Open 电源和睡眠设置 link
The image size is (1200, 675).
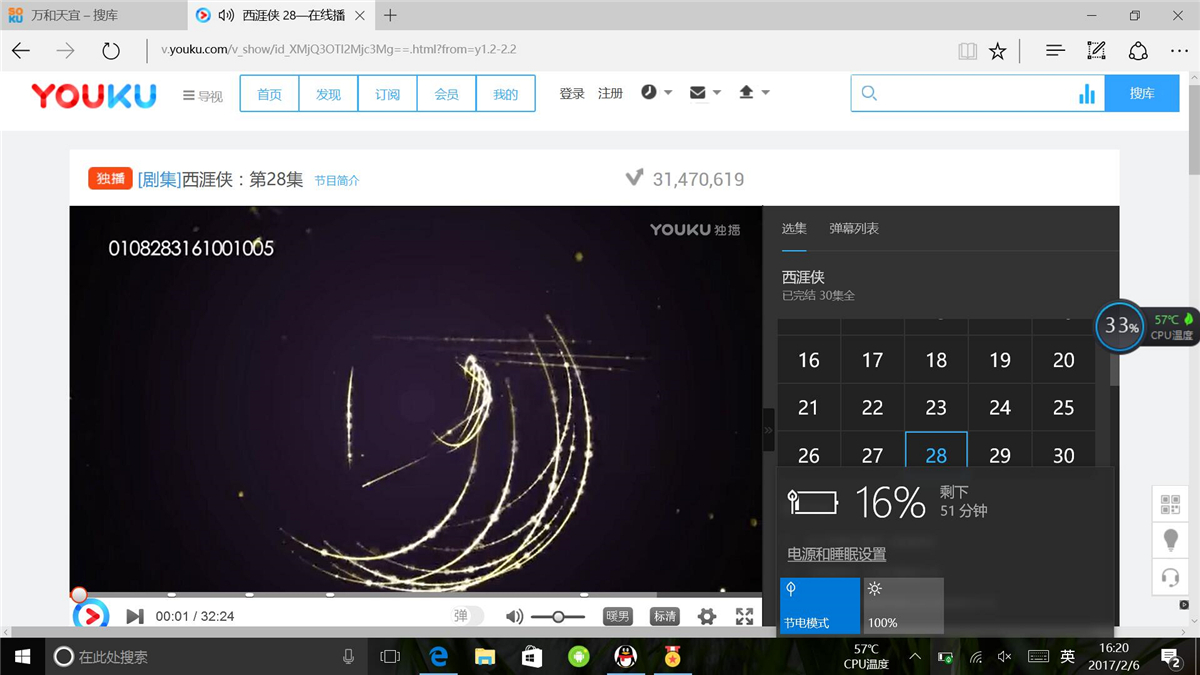836,554
